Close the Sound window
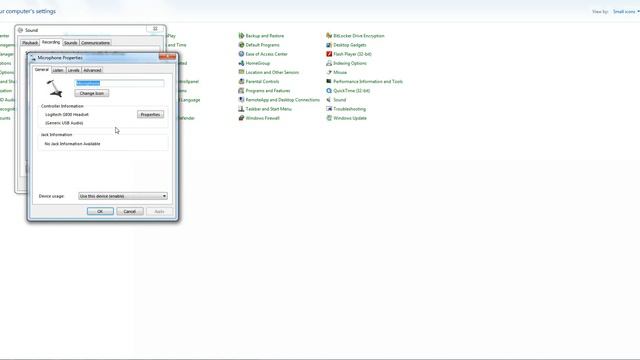This screenshot has width=640, height=360. point(155,29)
